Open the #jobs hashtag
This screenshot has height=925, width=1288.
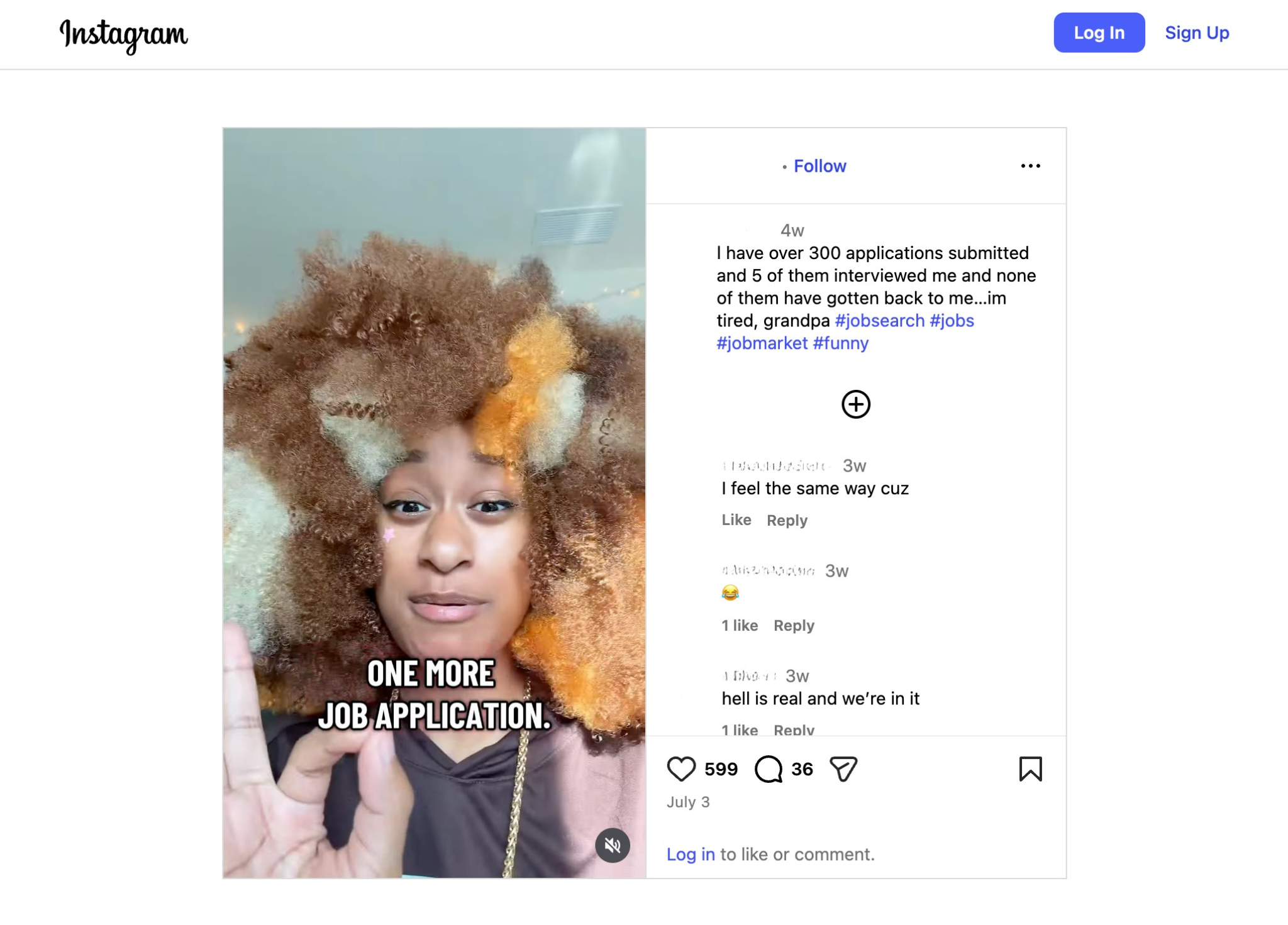(952, 321)
